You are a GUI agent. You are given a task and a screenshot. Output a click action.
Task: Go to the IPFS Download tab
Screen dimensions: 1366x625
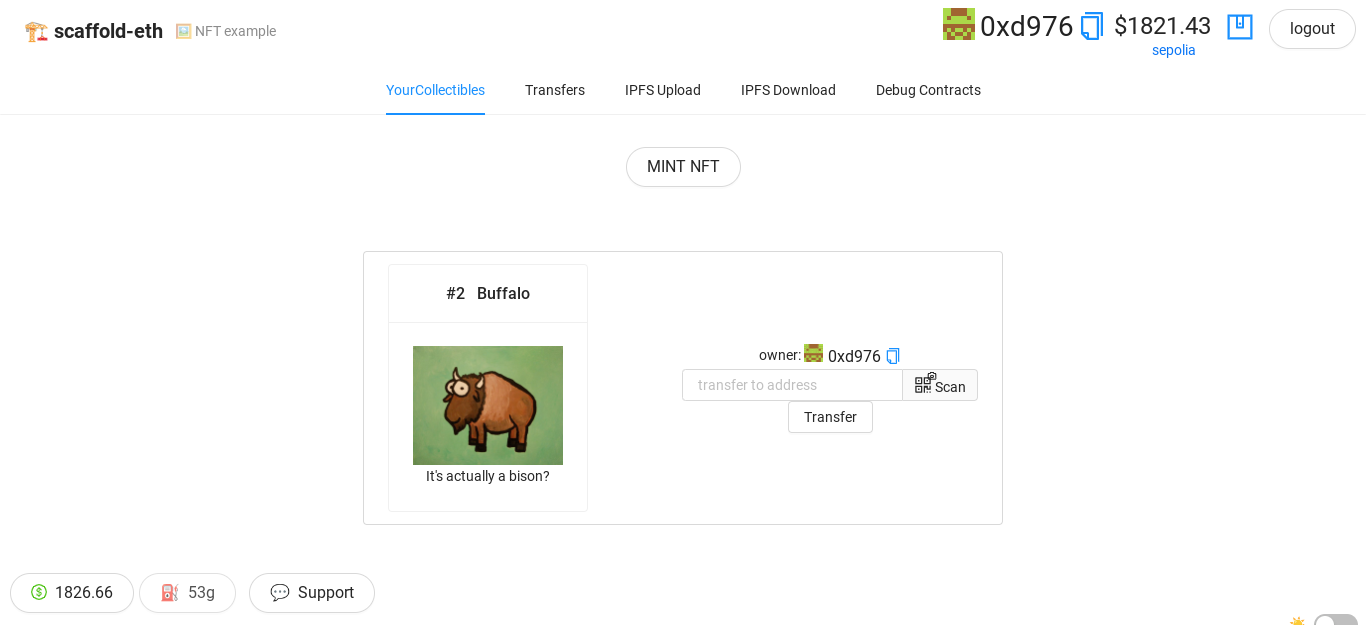[788, 90]
